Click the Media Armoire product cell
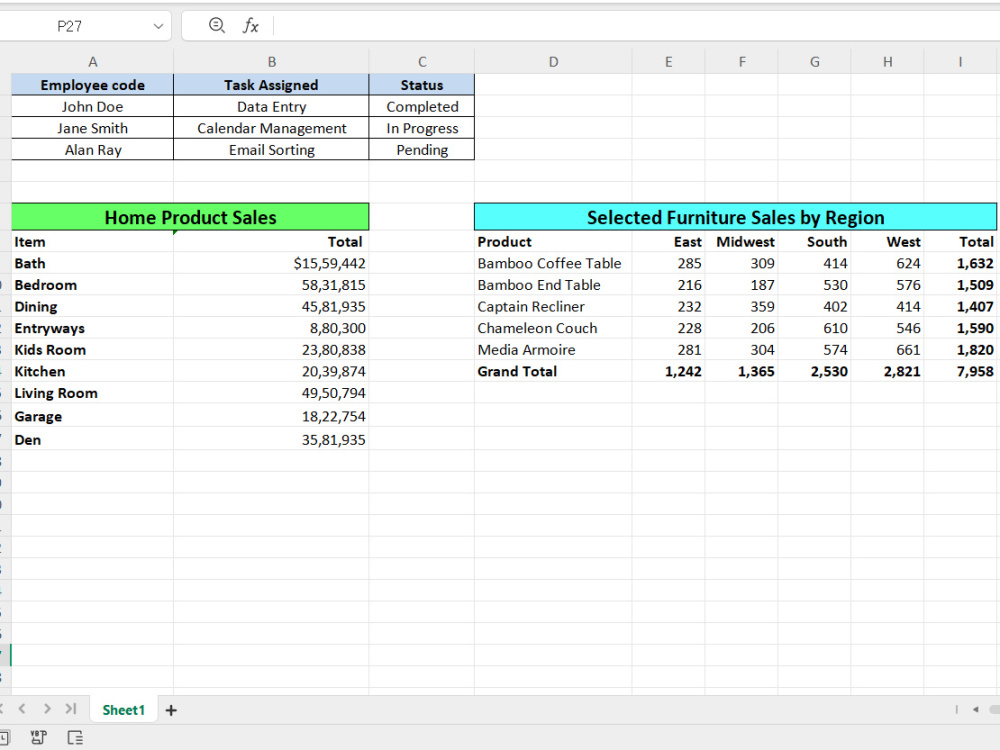The width and height of the screenshot is (1000, 750). tap(553, 350)
